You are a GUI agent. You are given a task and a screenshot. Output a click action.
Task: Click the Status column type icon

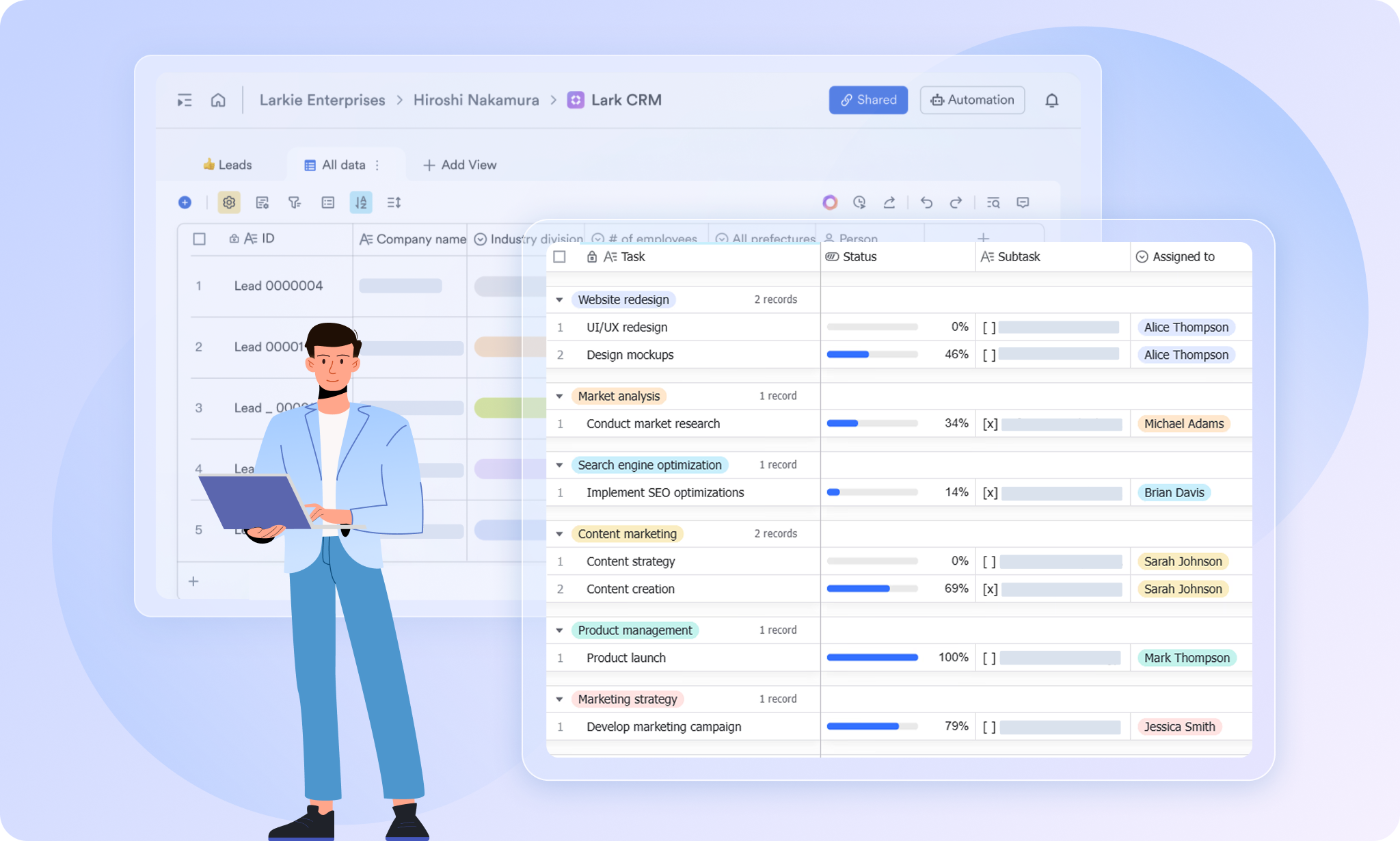(833, 256)
